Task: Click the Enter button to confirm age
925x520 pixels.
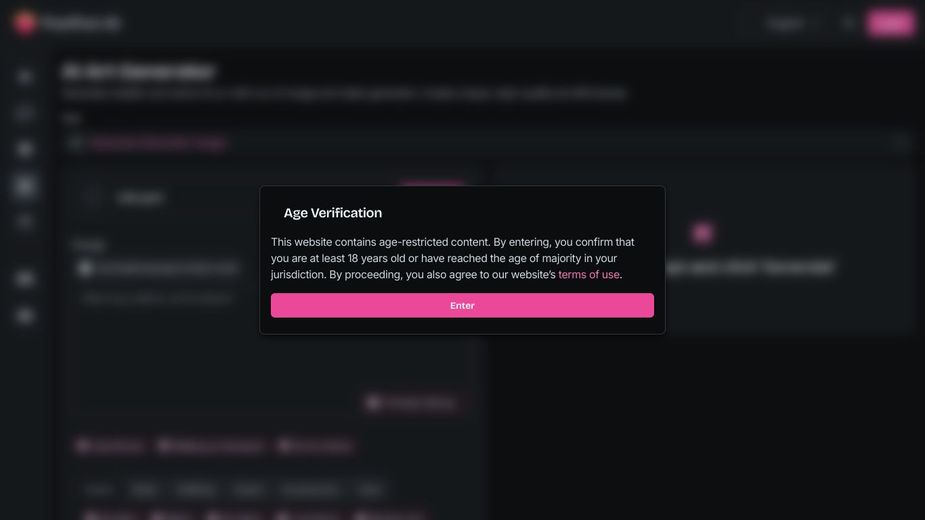Action: (x=462, y=305)
